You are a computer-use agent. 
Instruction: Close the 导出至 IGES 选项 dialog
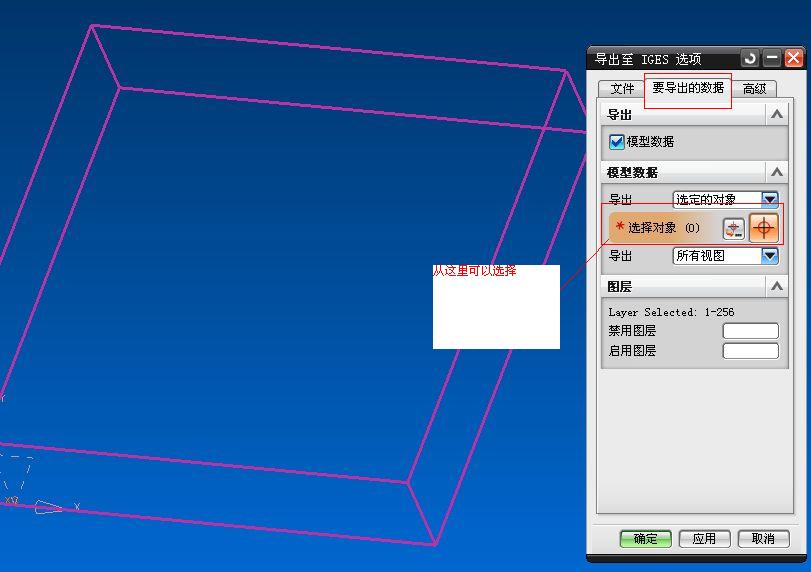pyautogui.click(x=793, y=58)
